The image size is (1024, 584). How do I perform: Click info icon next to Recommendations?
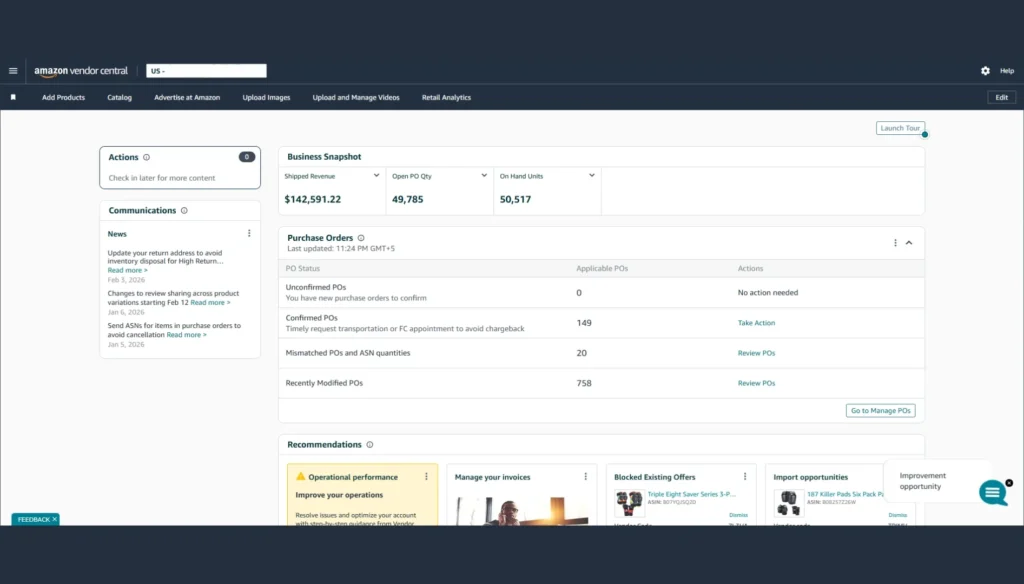[x=370, y=445]
